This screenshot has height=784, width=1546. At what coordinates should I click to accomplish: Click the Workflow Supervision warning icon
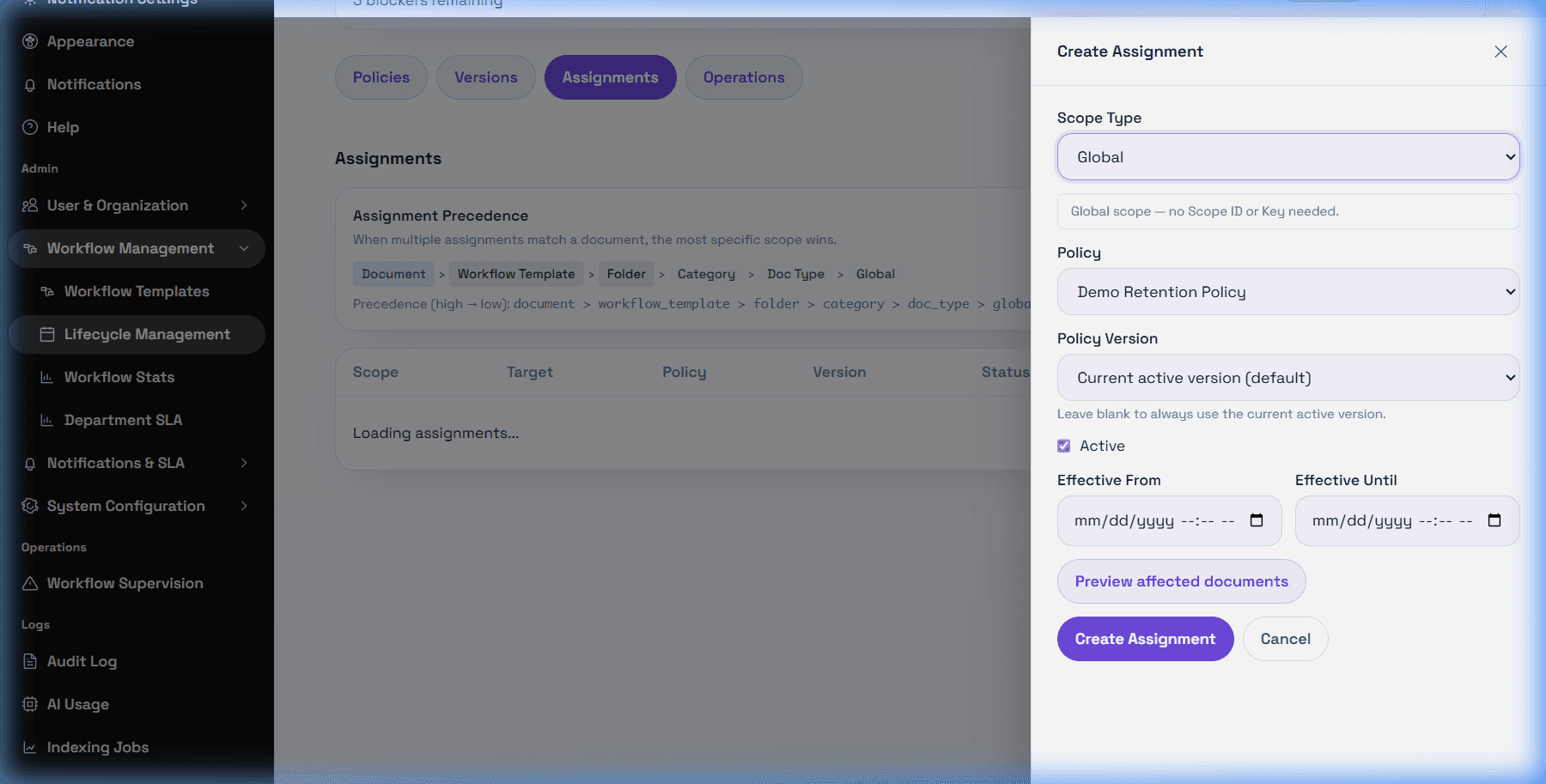coord(30,583)
